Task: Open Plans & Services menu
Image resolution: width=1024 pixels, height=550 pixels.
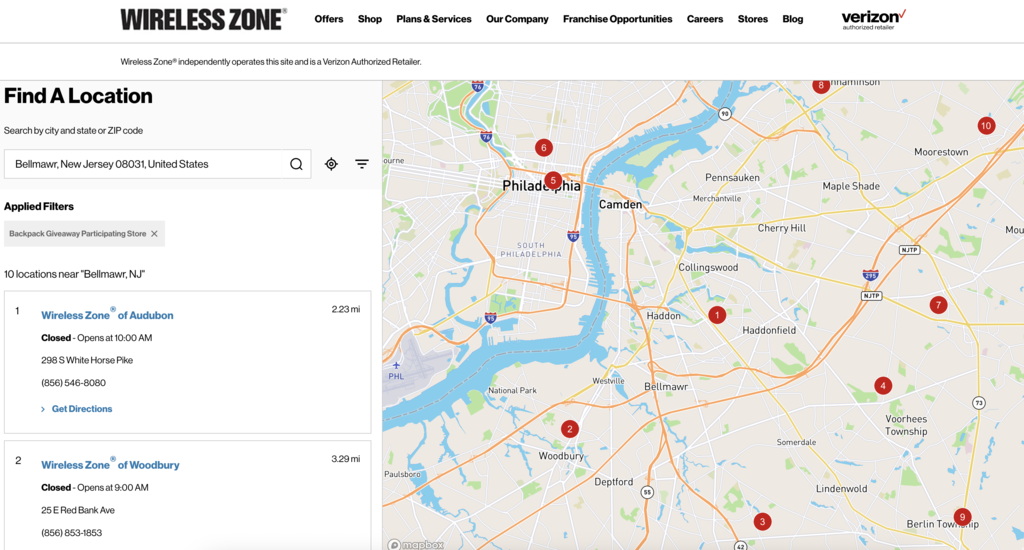Action: click(x=434, y=19)
